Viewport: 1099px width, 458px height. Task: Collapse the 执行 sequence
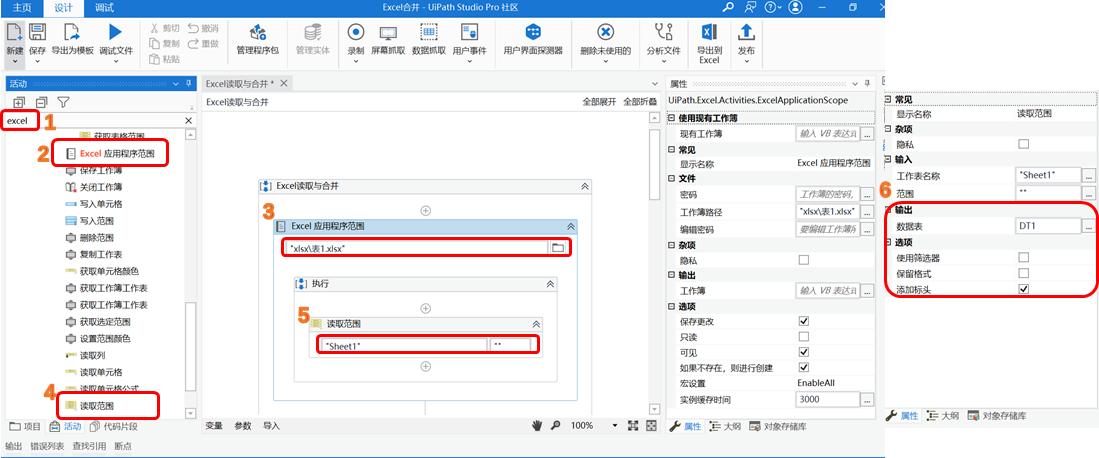coord(551,284)
